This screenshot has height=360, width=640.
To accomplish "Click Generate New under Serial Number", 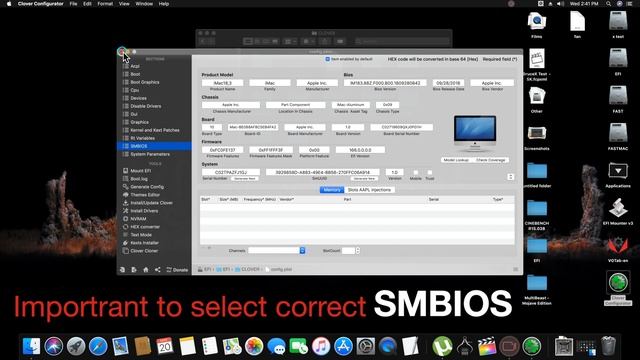I will pyautogui.click(x=245, y=179).
